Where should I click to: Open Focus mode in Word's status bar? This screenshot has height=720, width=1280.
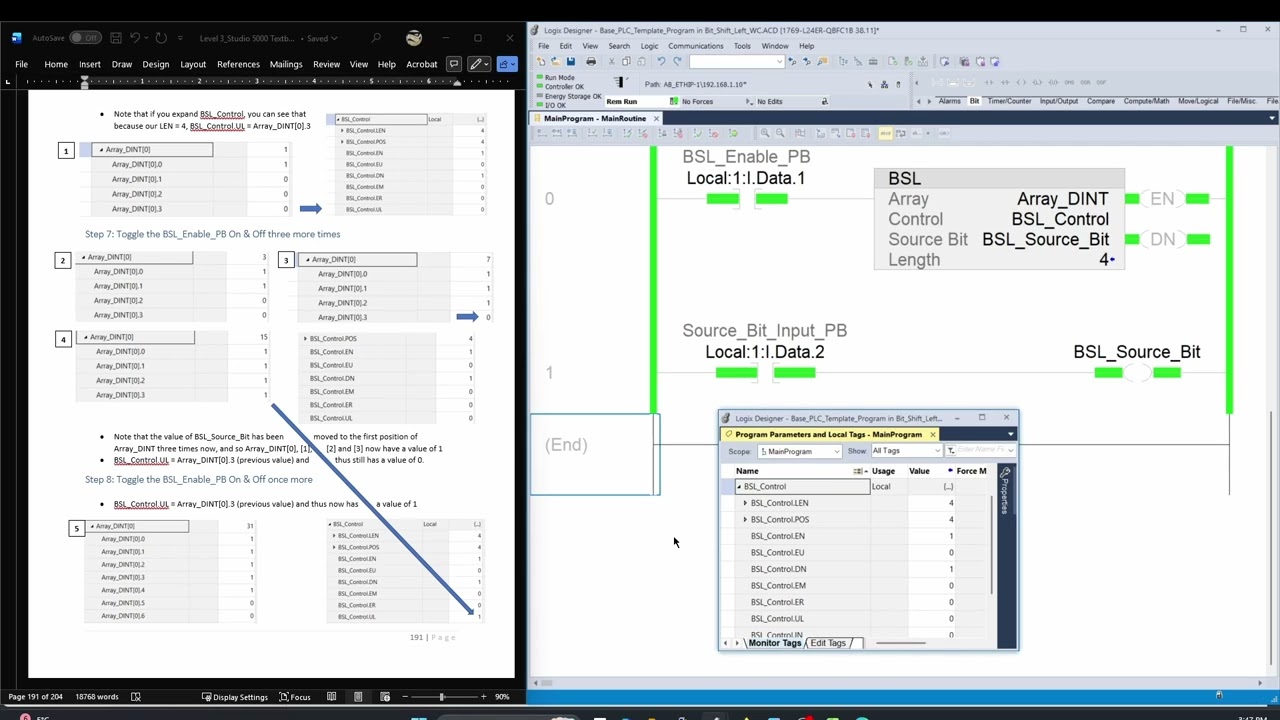[294, 697]
